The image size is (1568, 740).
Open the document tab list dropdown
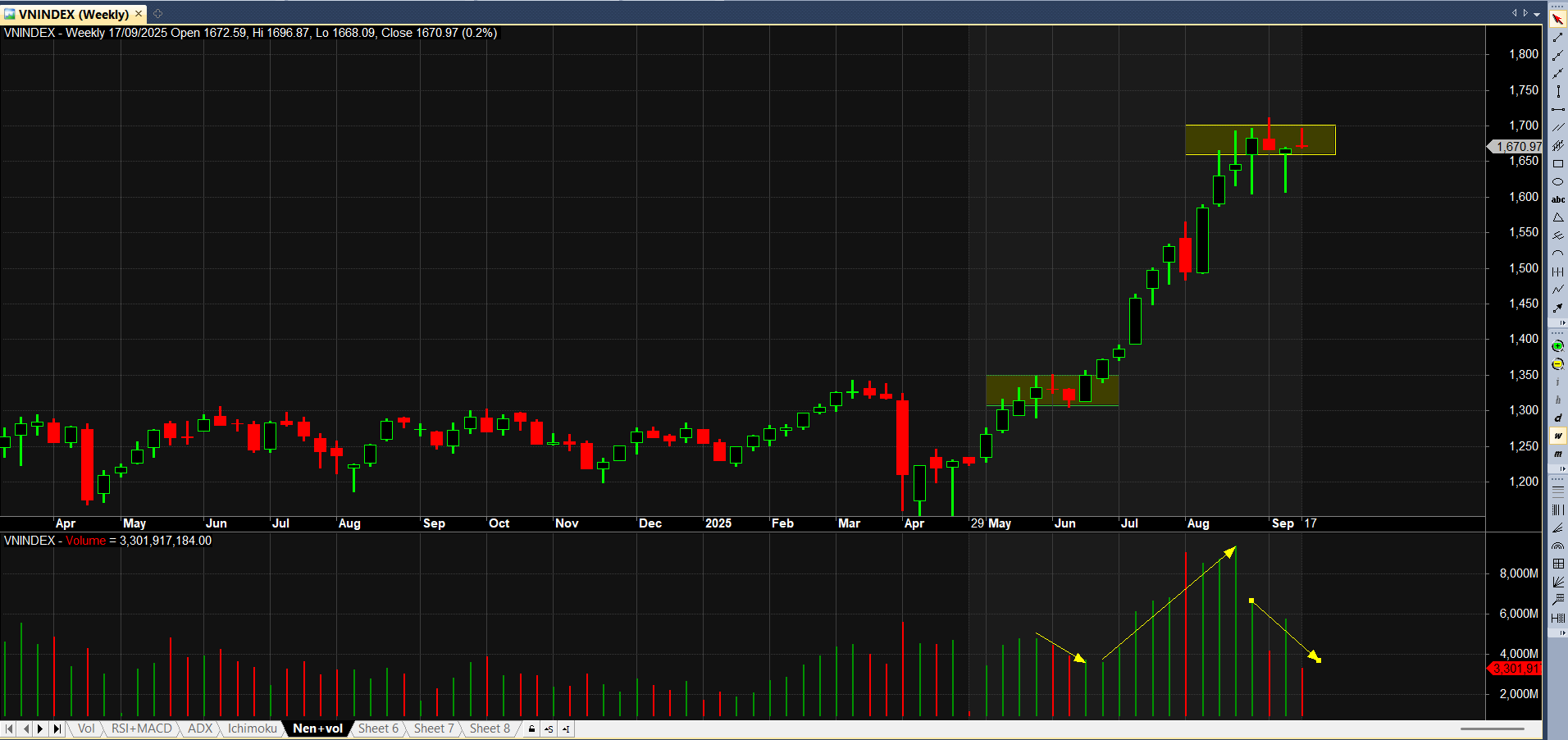point(1537,14)
